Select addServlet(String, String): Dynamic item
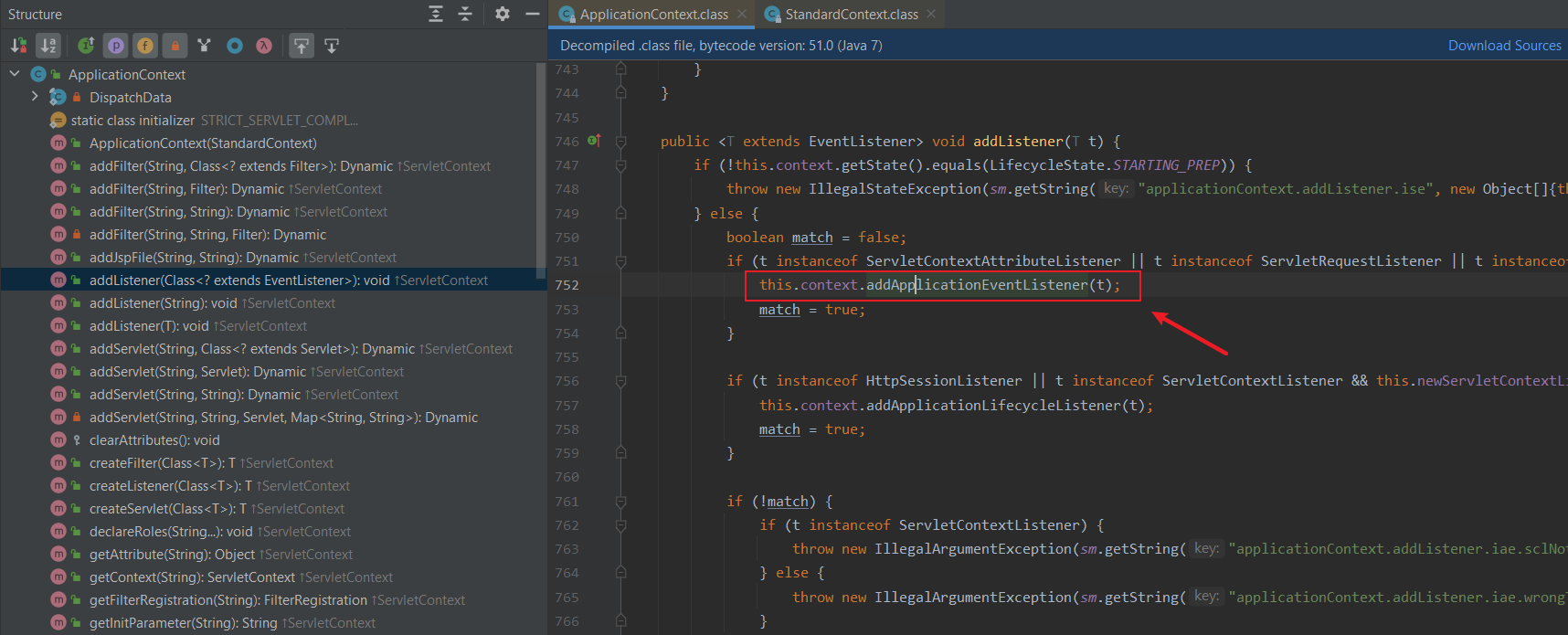 pos(244,395)
